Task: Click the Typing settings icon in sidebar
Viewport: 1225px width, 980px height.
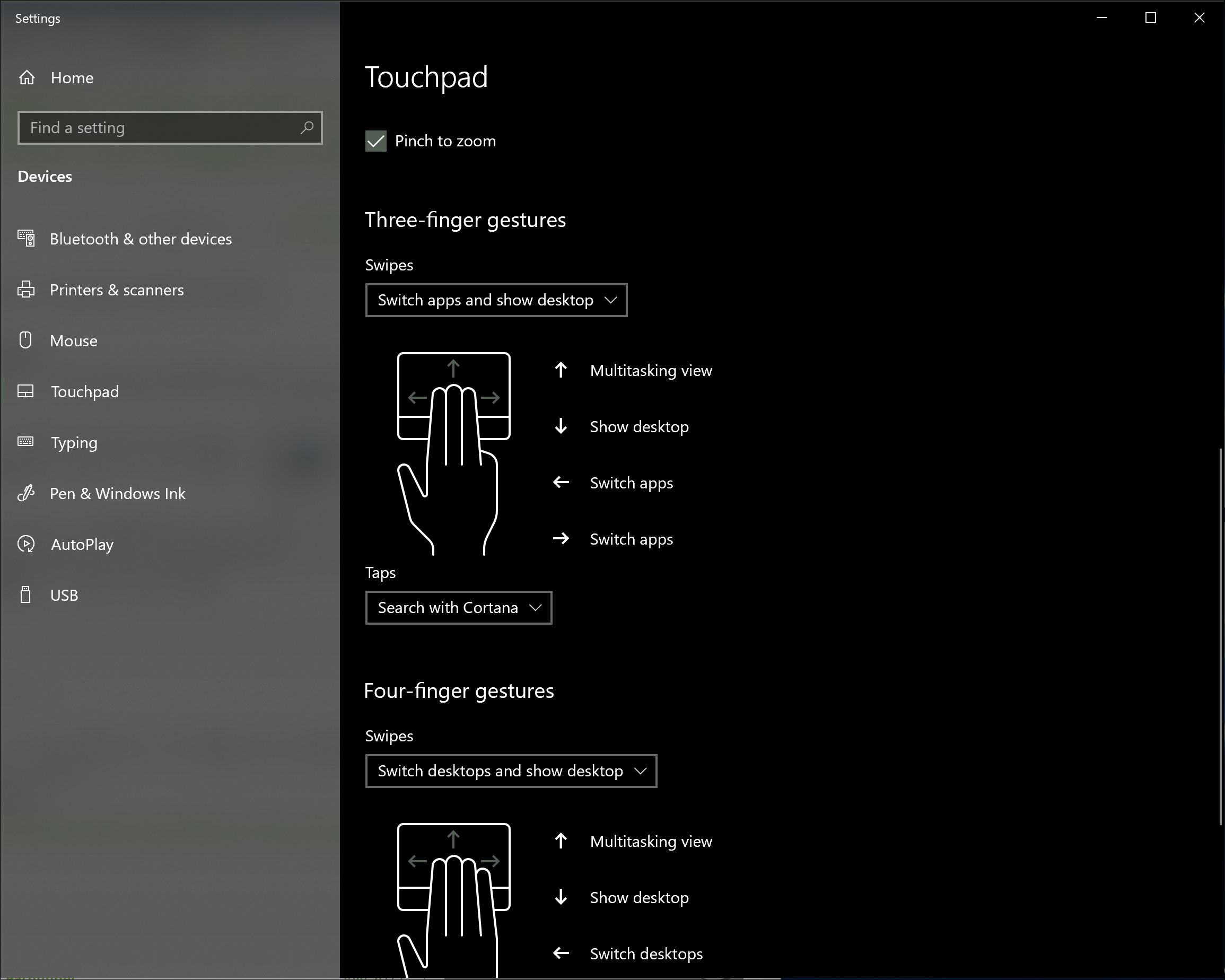Action: pos(26,442)
